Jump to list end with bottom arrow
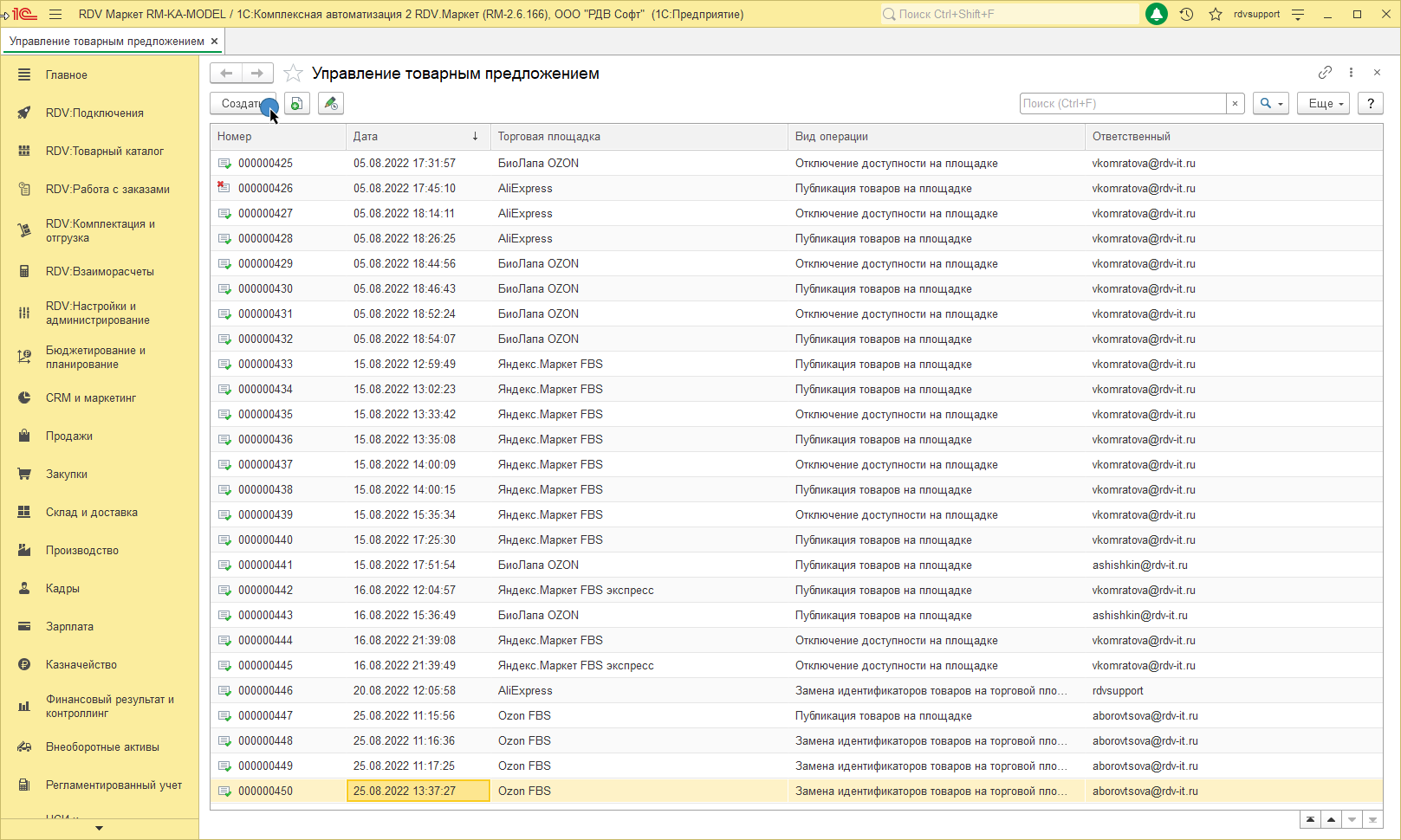Image resolution: width=1401 pixels, height=840 pixels. (x=1372, y=819)
